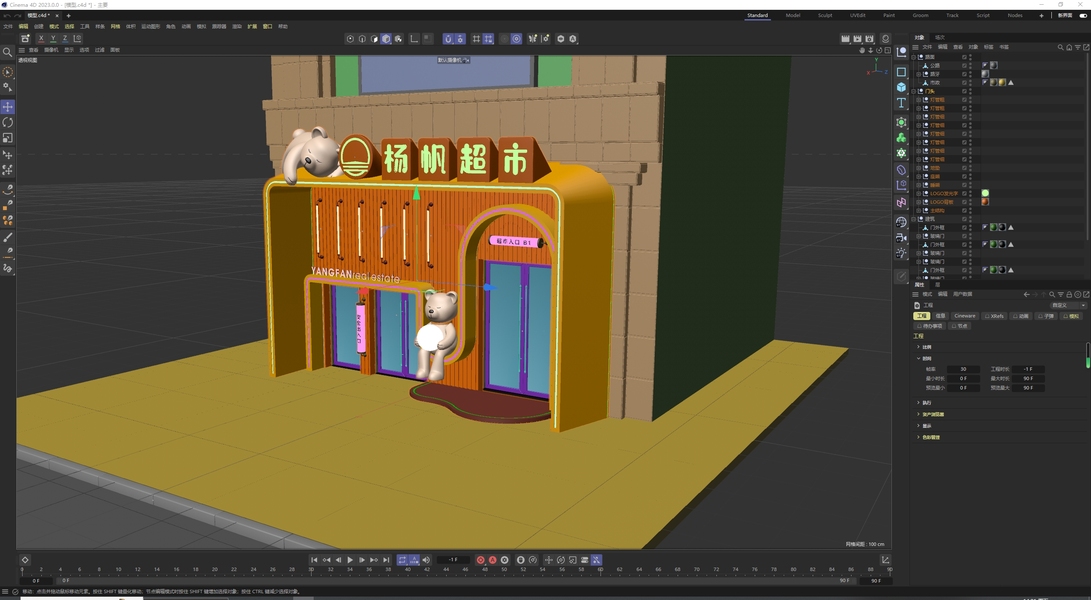Screen dimensions: 1091x600
Task: Open the 文件 menu in menu bar
Action: [x=8, y=26]
